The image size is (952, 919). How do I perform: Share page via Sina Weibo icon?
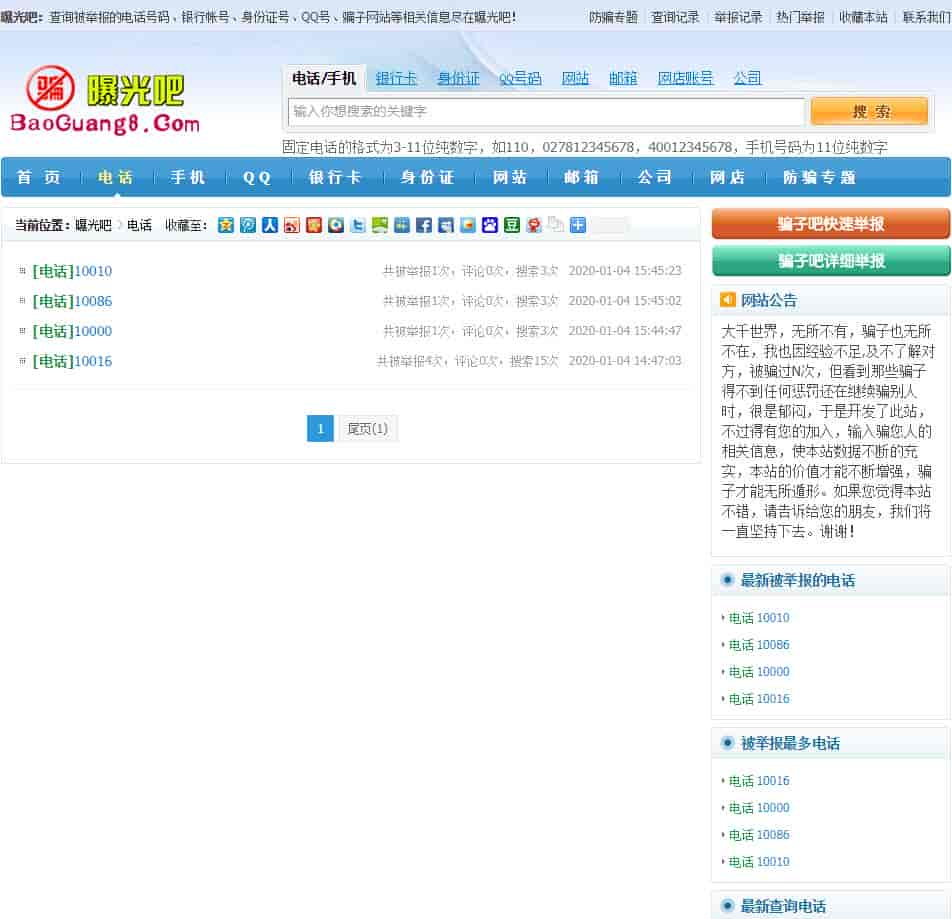click(x=292, y=225)
